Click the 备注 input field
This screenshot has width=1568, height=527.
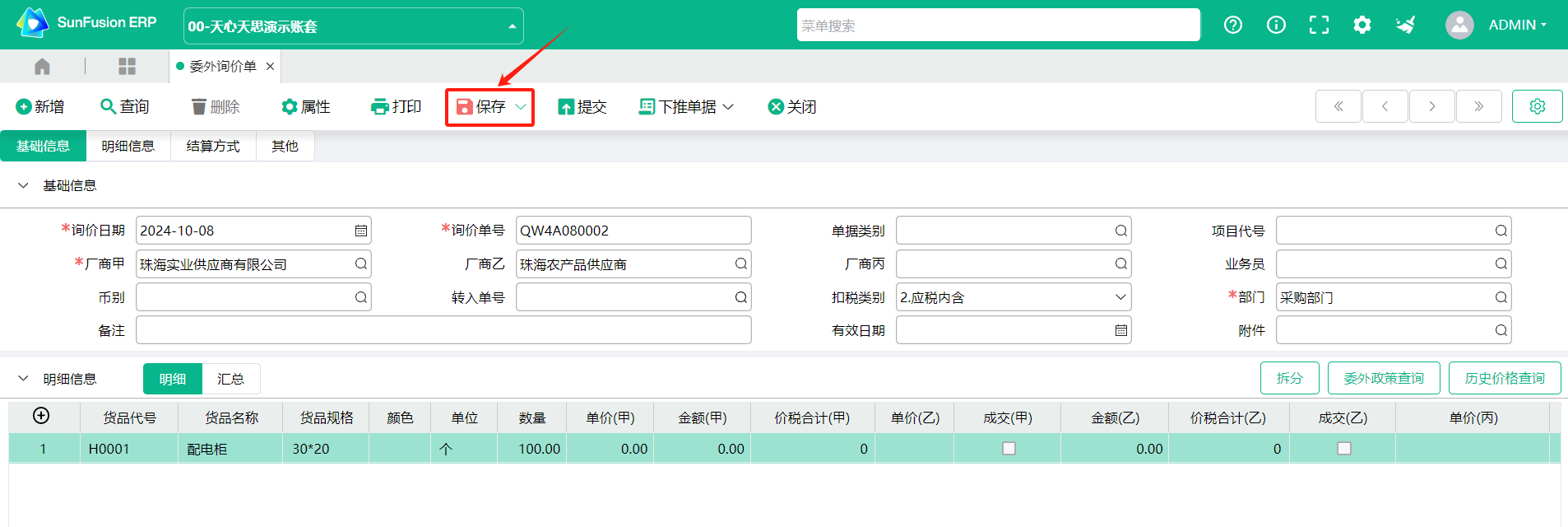point(443,330)
